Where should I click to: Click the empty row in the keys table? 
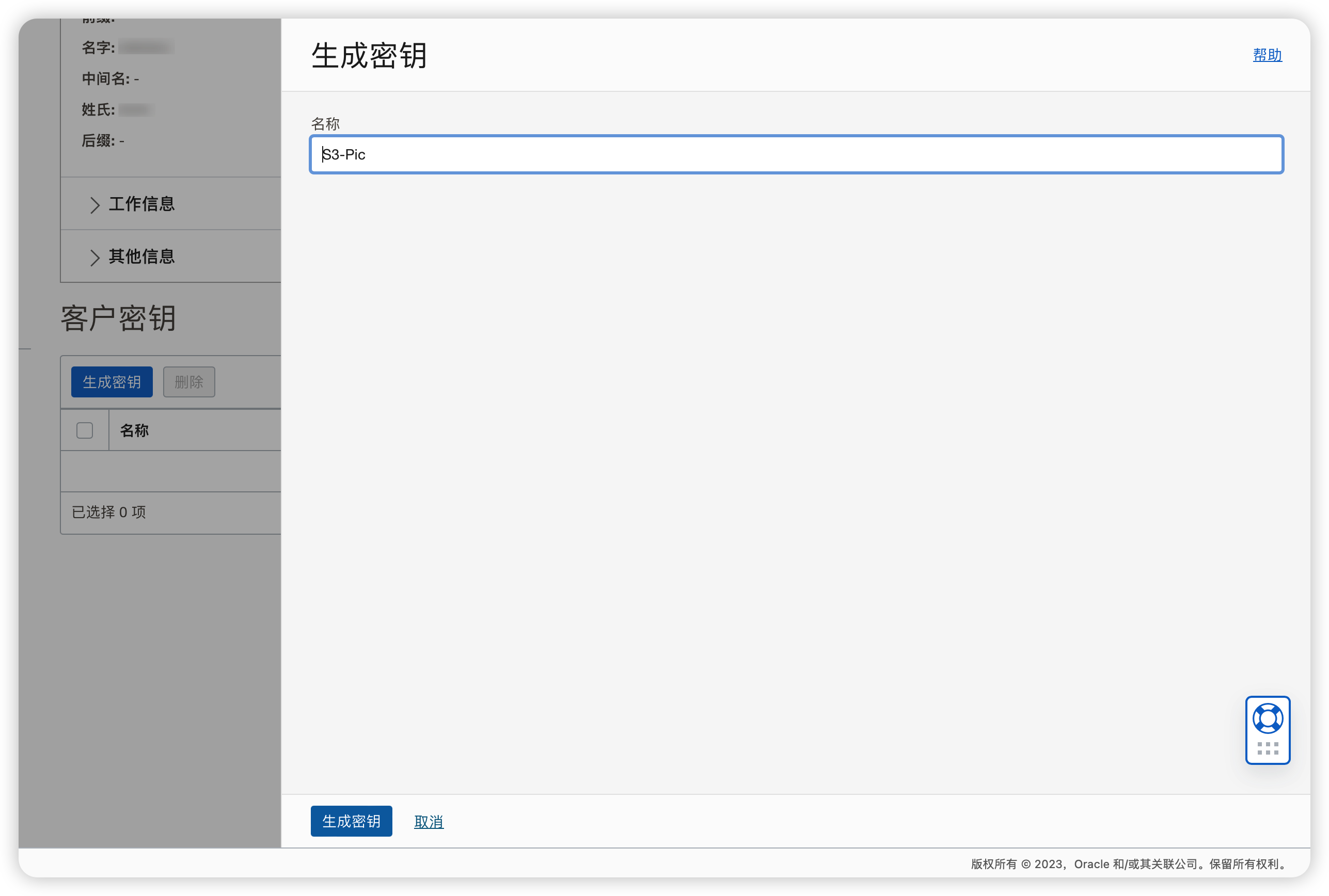coord(170,471)
